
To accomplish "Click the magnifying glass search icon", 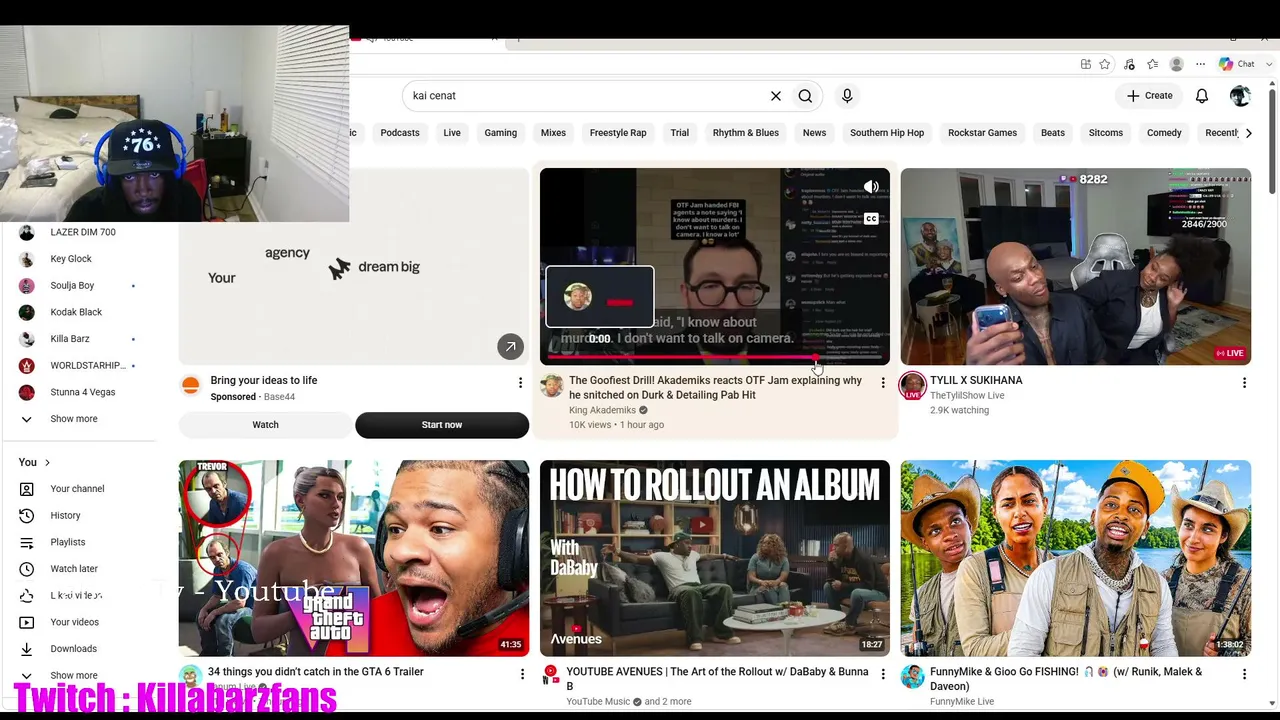I will [x=805, y=96].
